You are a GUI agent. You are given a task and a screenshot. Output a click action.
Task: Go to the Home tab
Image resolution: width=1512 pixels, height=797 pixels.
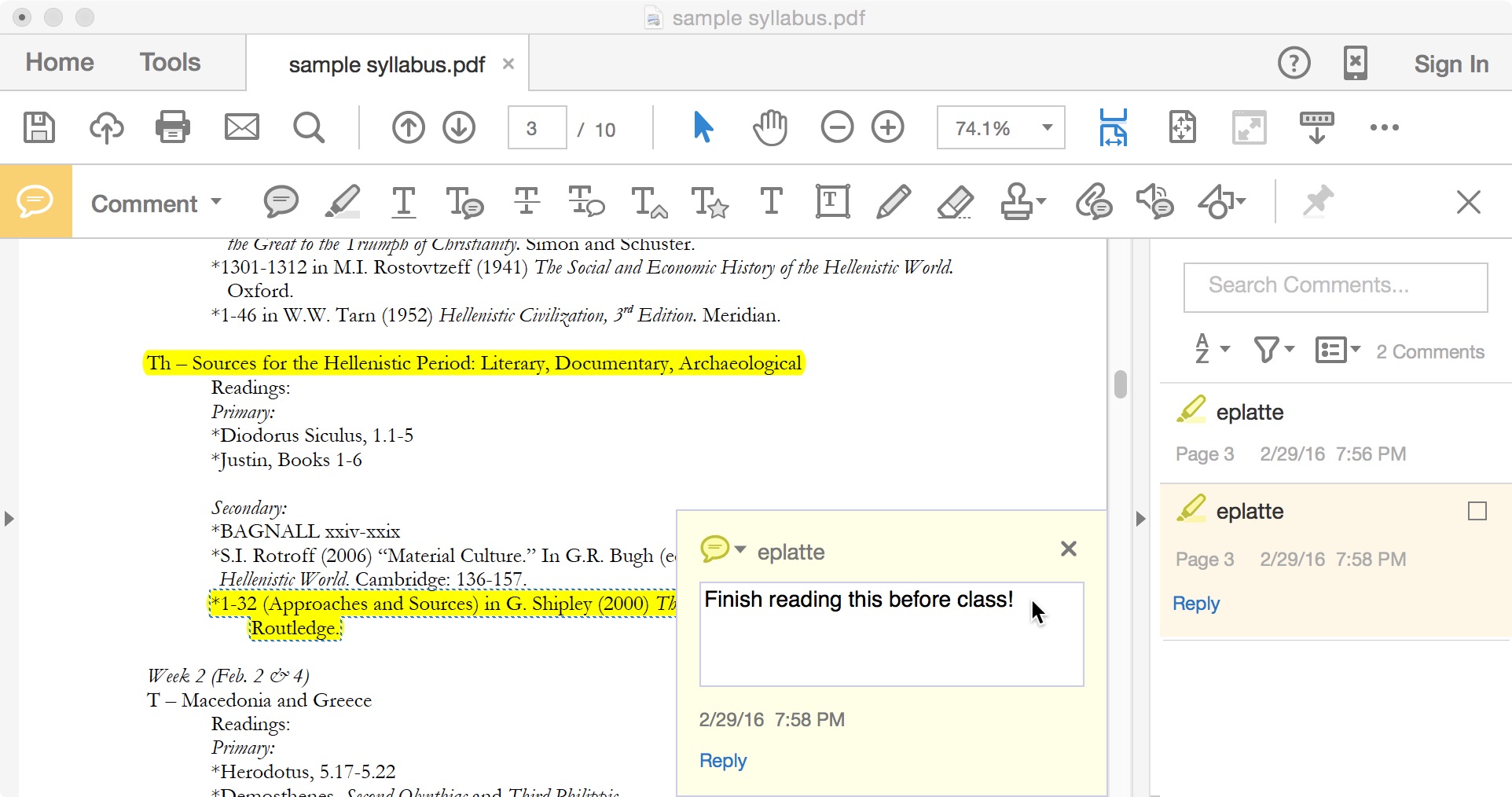click(60, 63)
